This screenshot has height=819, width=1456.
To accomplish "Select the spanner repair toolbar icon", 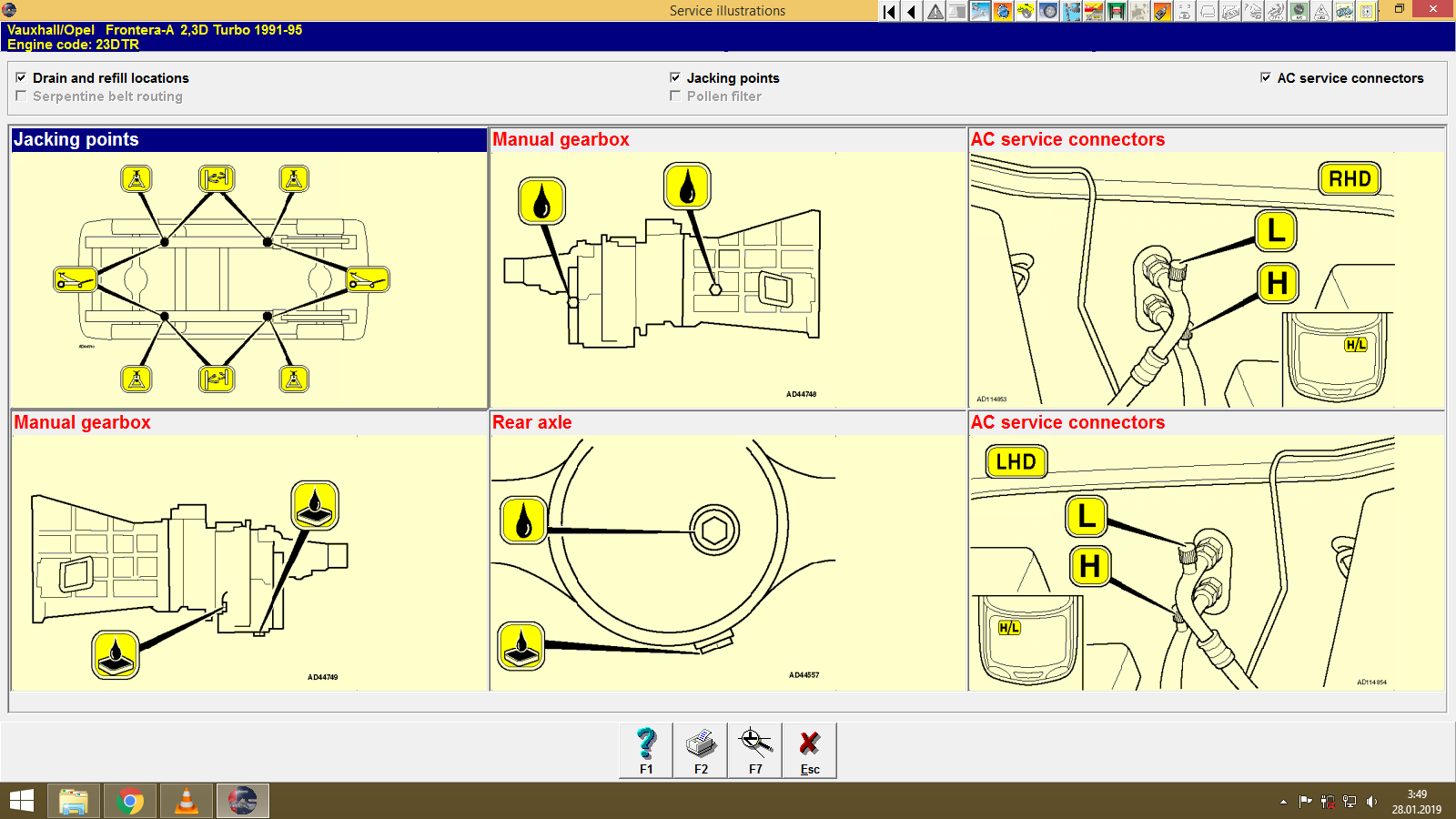I will (979, 11).
